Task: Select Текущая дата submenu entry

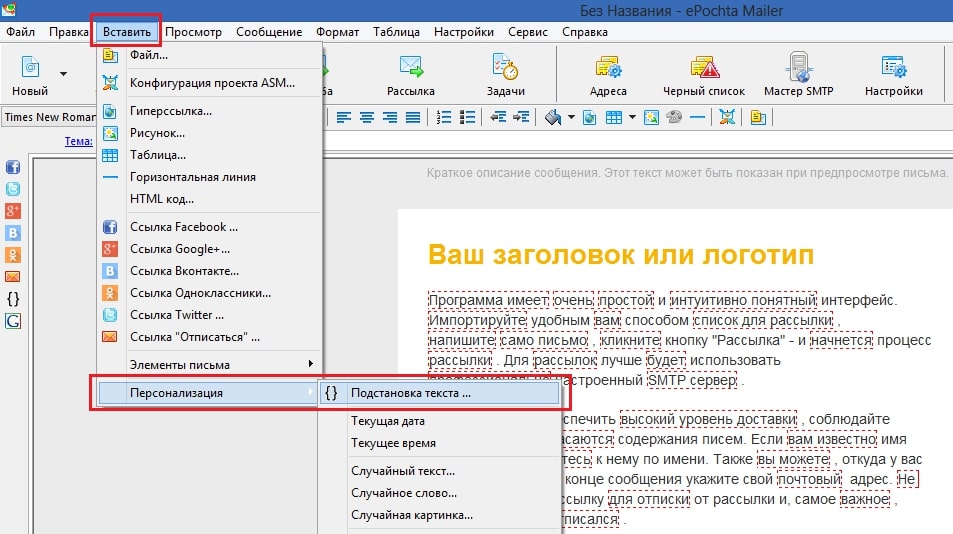Action: point(439,420)
